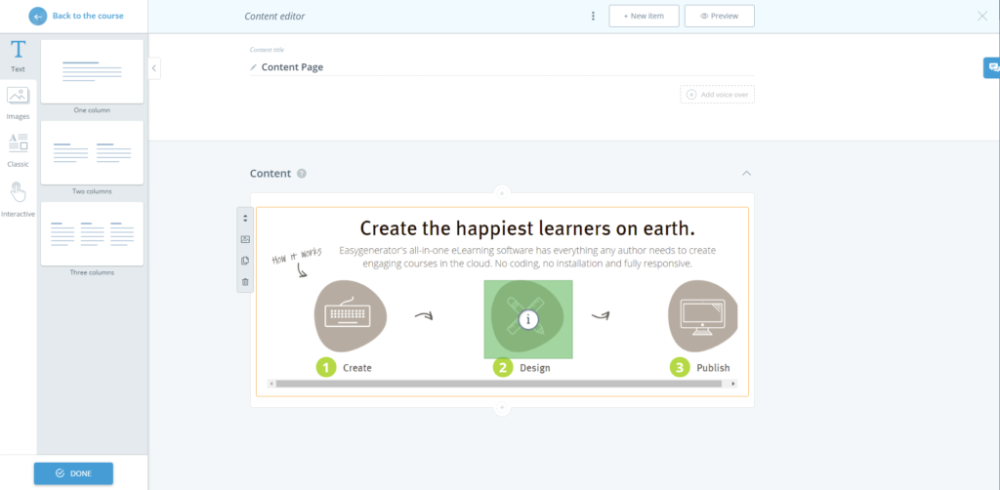The height and width of the screenshot is (490, 1000).
Task: Close the content editor with X
Action: click(982, 16)
